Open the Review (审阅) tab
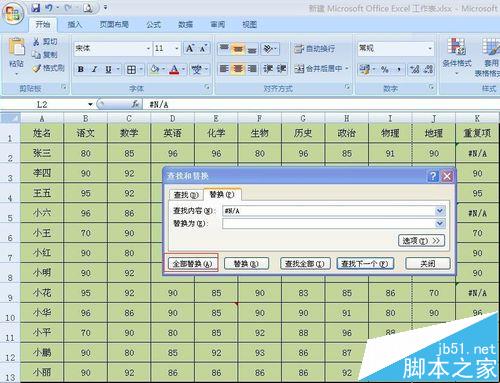The height and width of the screenshot is (383, 500). pos(217,24)
